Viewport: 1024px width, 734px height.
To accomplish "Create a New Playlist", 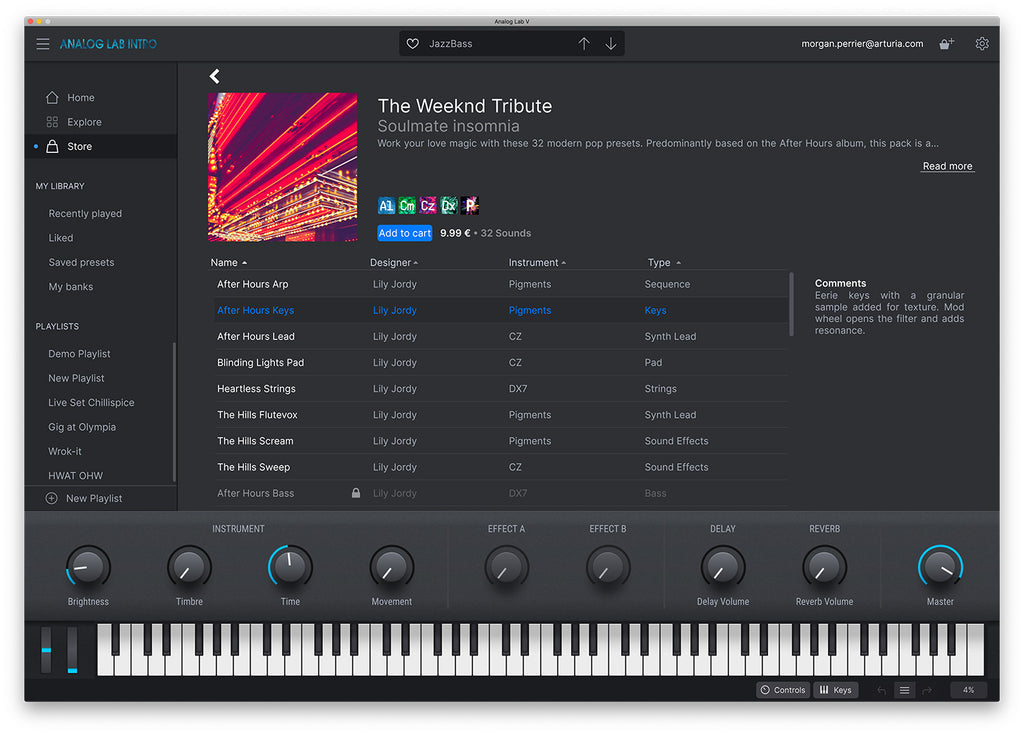I will (94, 498).
